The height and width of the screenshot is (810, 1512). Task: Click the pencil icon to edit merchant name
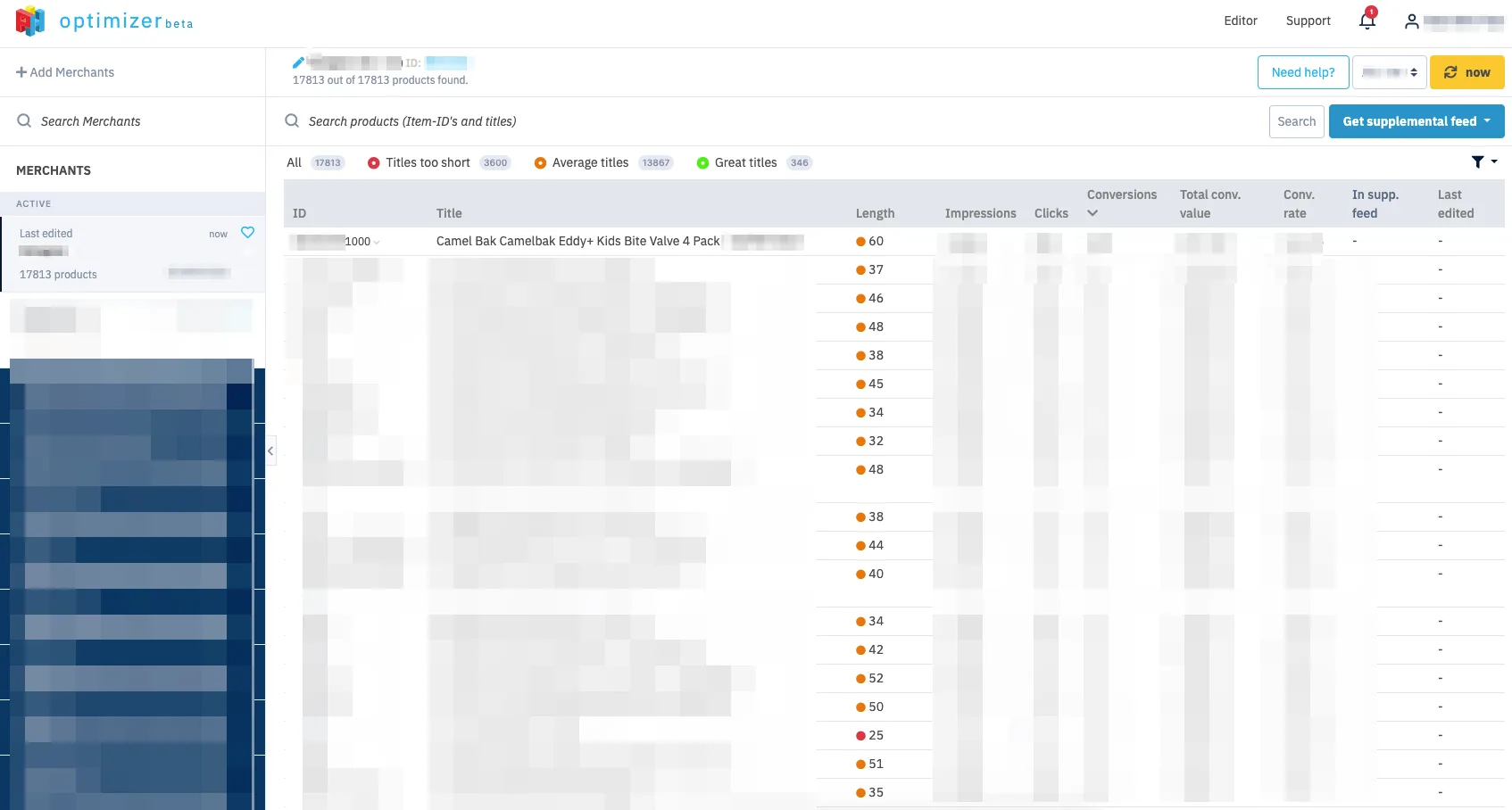point(298,62)
